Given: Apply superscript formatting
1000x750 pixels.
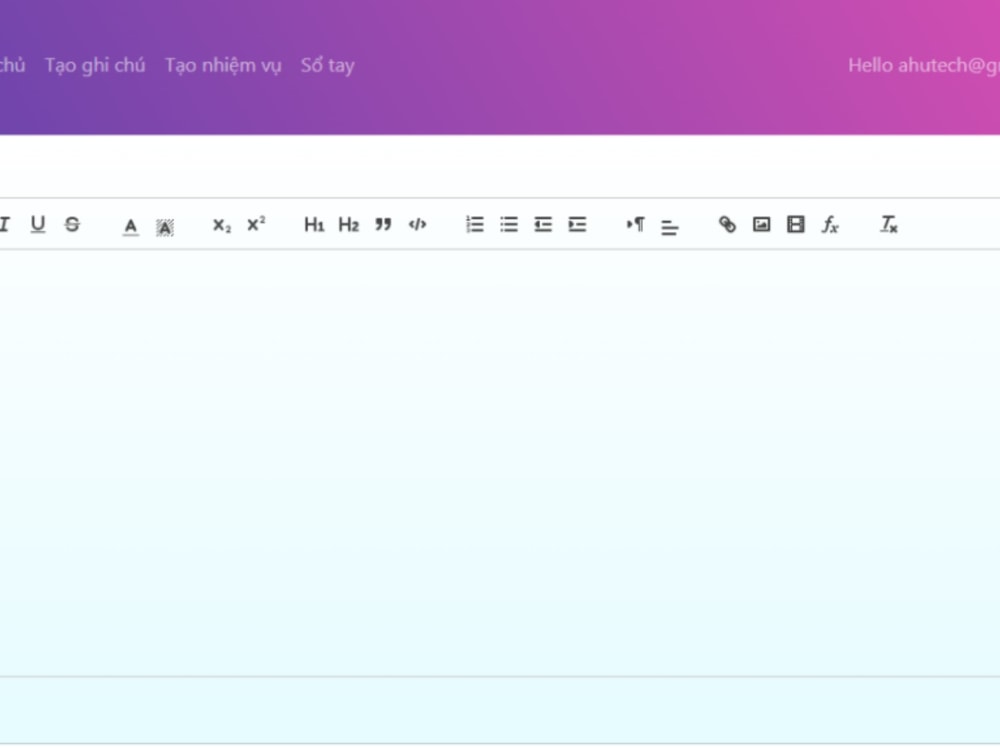Looking at the screenshot, I should pos(256,224).
